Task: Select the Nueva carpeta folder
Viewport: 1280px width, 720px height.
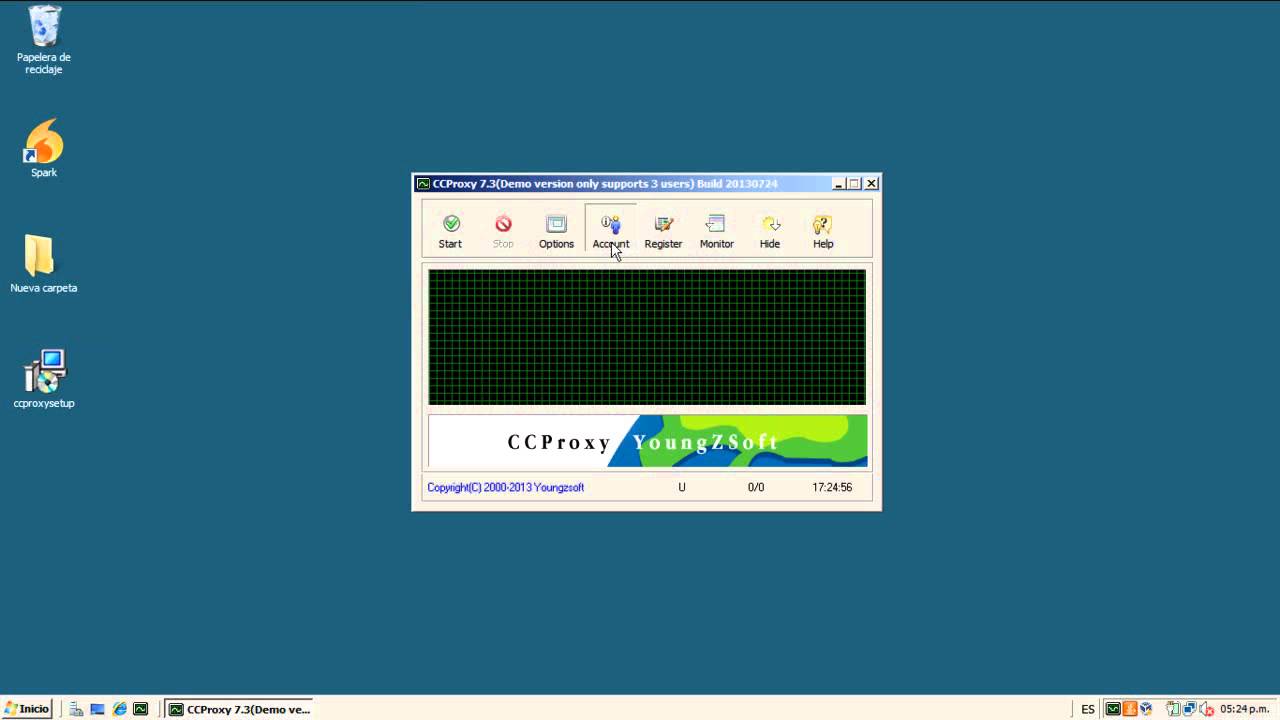Action: [x=44, y=264]
